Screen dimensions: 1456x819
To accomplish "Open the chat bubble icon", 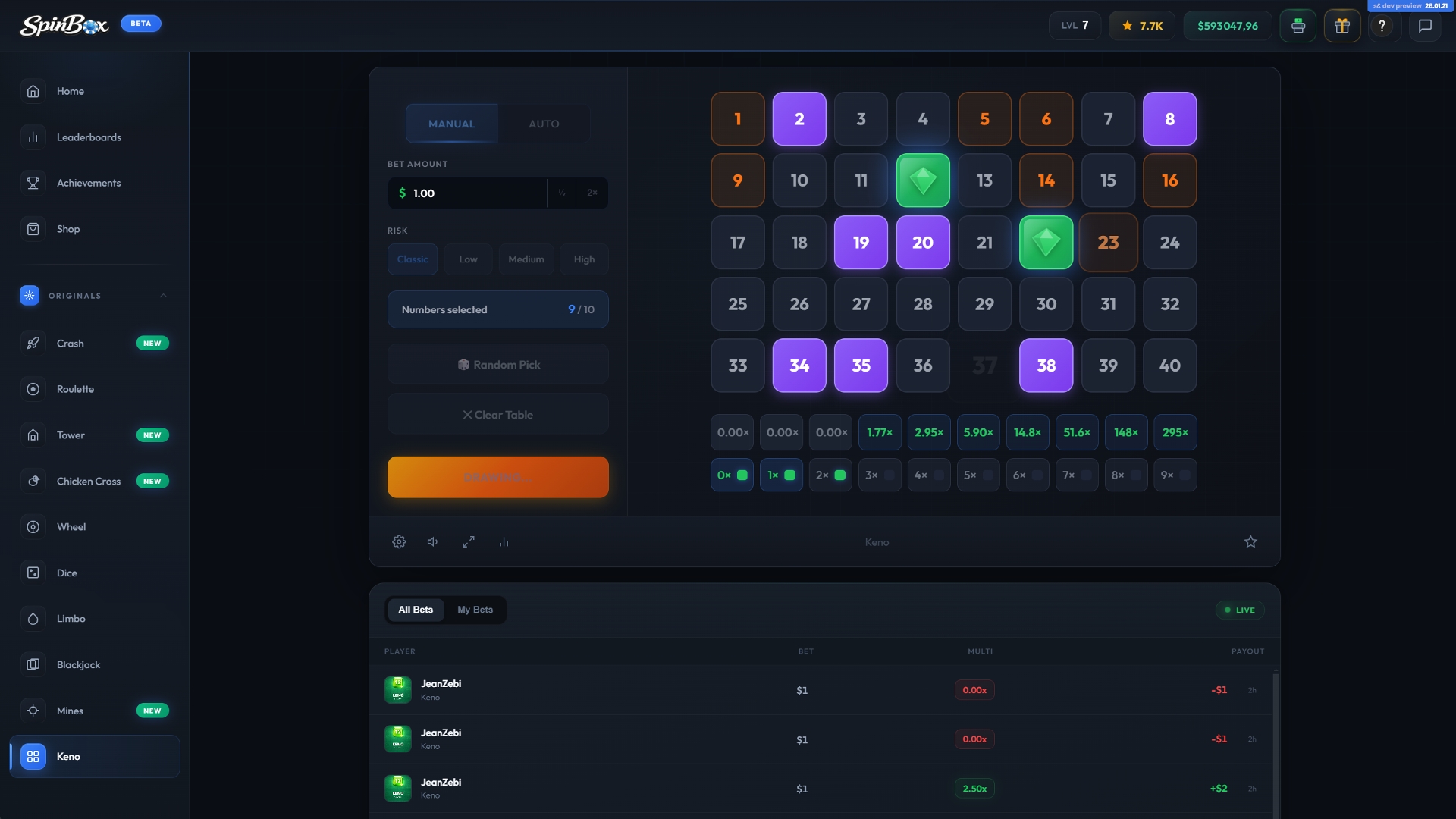I will (x=1425, y=26).
